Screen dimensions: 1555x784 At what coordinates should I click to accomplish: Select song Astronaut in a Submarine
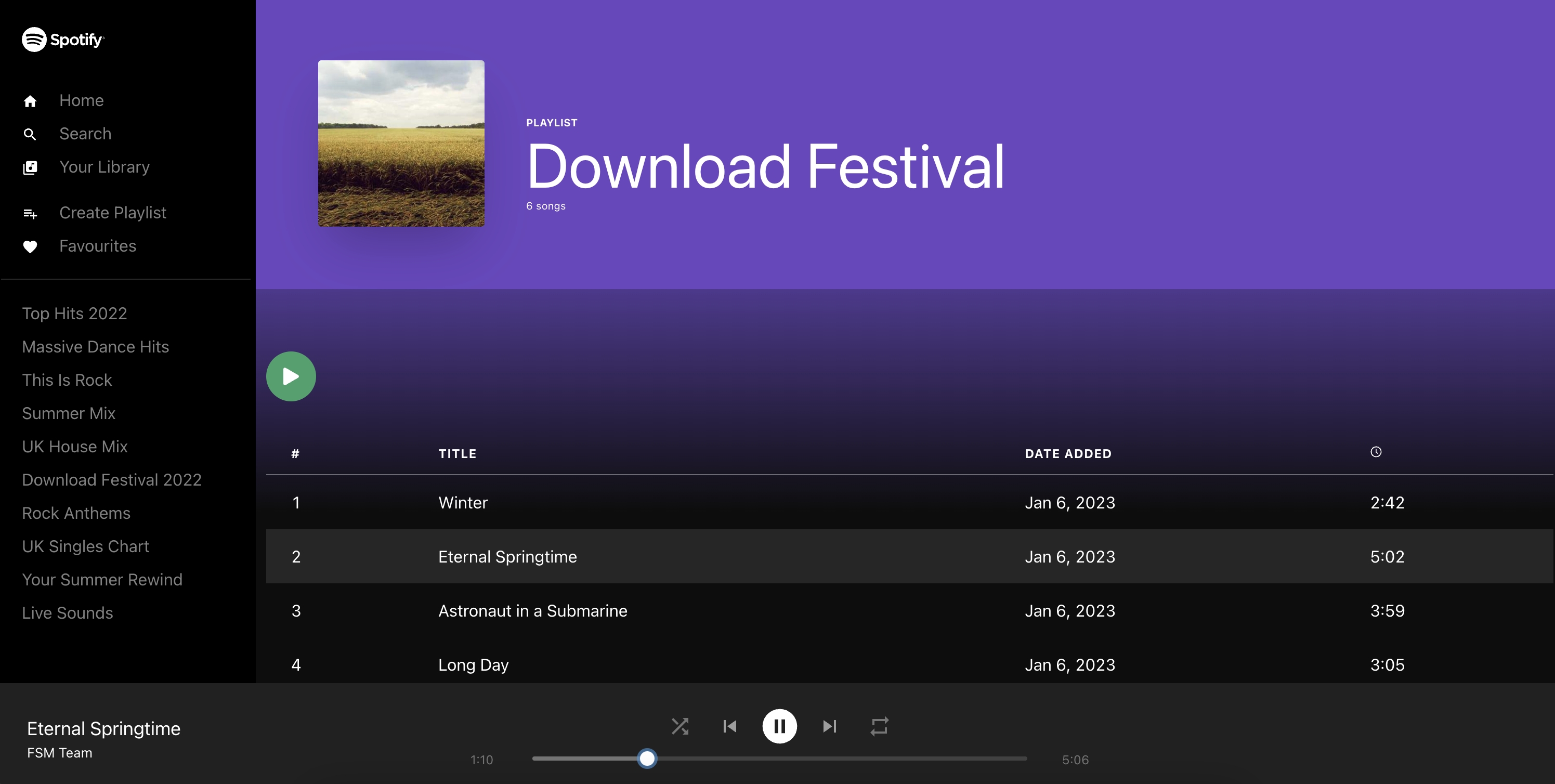click(533, 610)
